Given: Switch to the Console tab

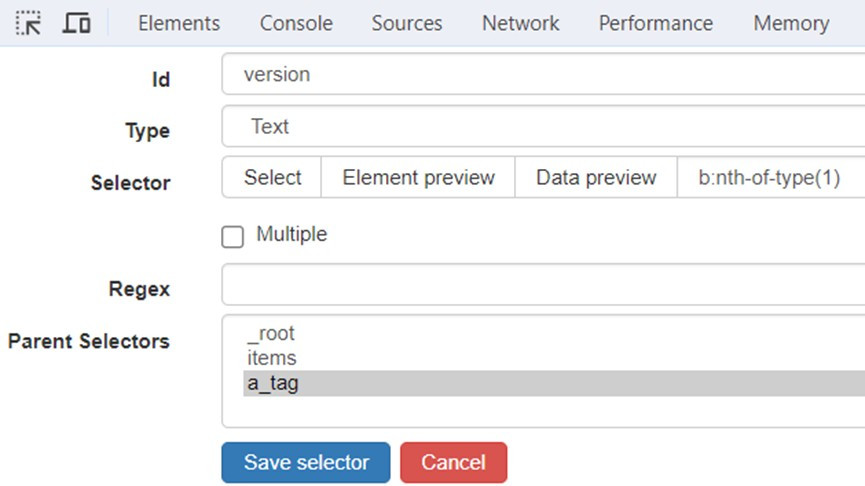Looking at the screenshot, I should click(x=296, y=23).
